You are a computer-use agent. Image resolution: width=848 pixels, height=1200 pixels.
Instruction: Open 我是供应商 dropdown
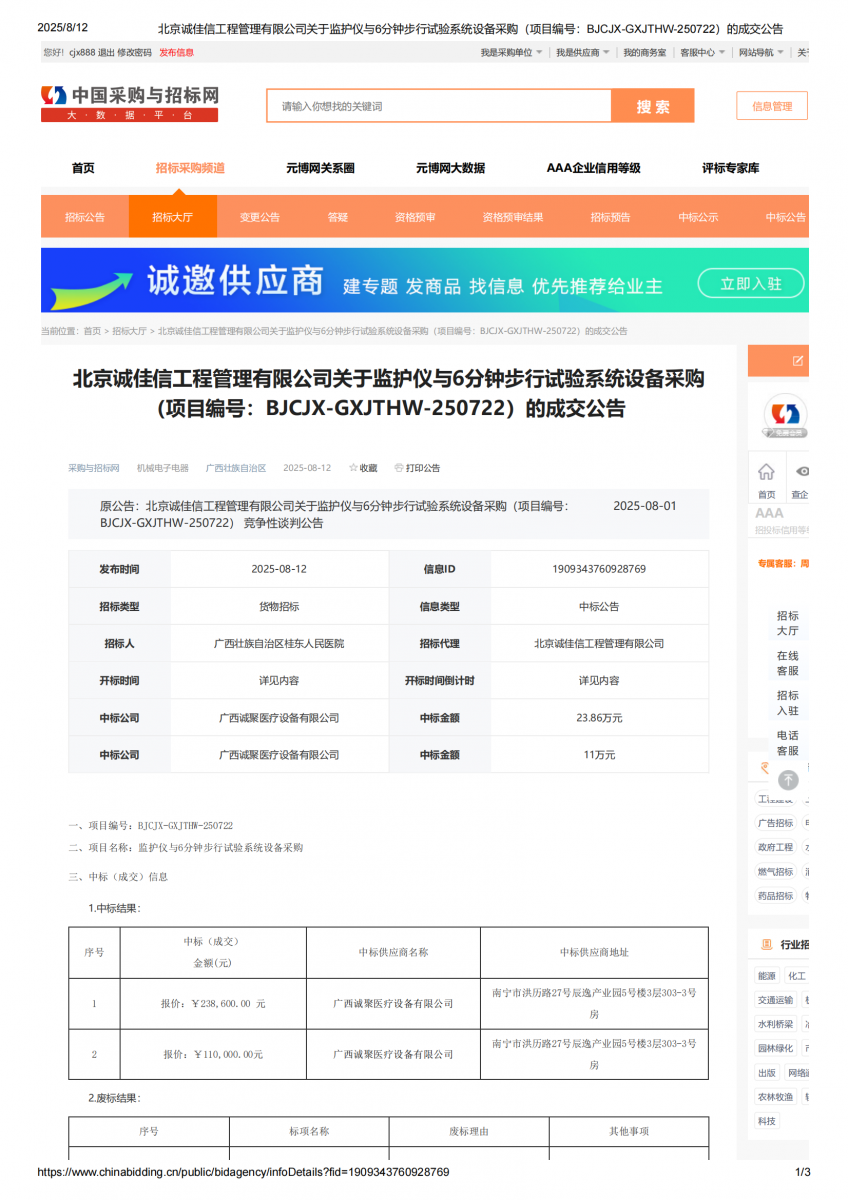coord(583,52)
